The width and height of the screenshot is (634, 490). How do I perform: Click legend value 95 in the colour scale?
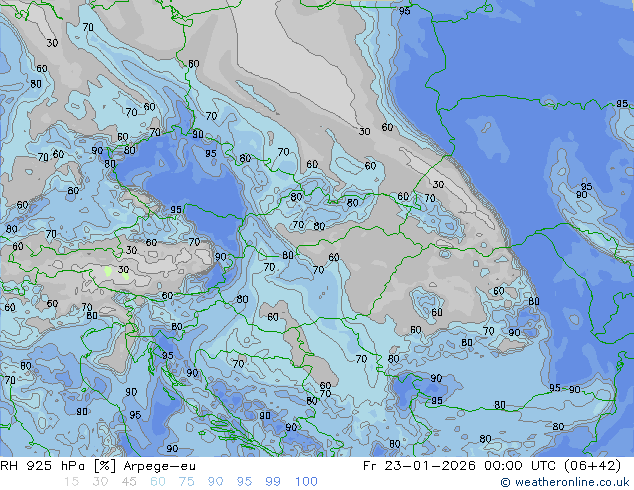tap(244, 482)
